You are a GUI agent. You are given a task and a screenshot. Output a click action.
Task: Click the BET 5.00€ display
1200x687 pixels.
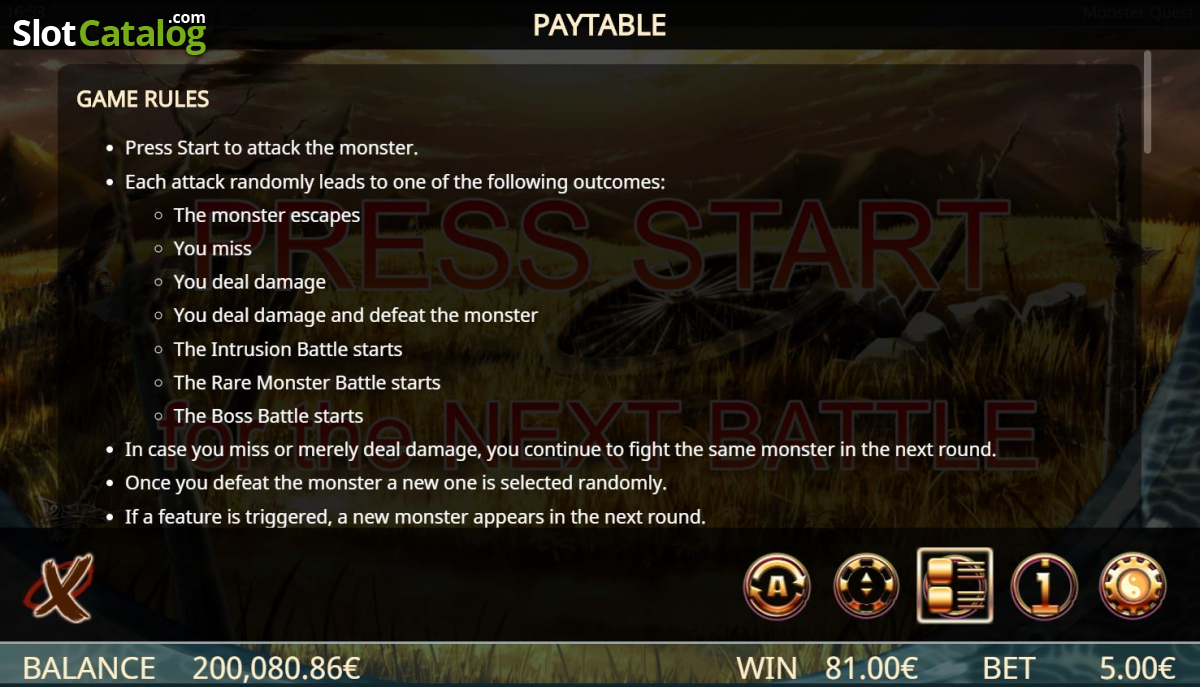pos(1079,667)
